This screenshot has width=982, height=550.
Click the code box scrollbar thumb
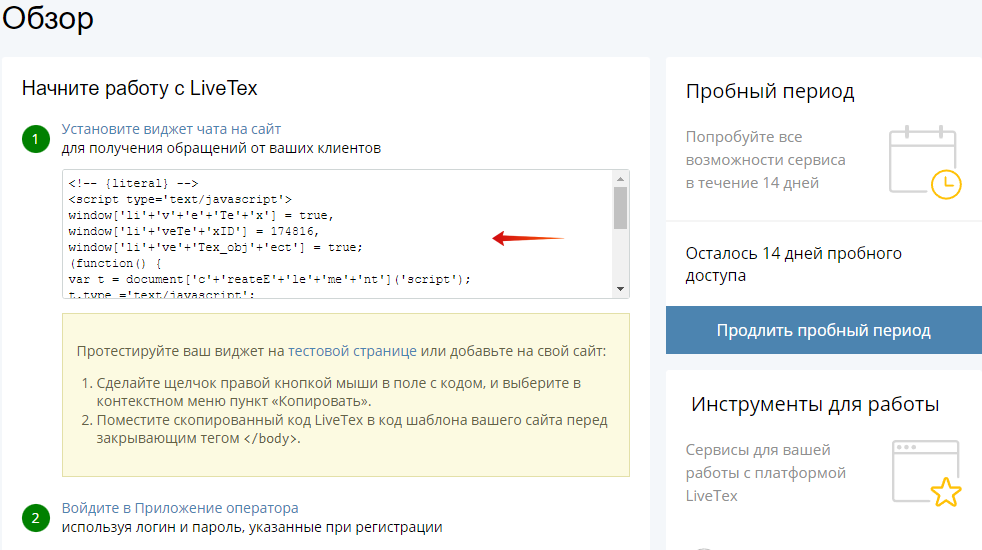coord(620,208)
